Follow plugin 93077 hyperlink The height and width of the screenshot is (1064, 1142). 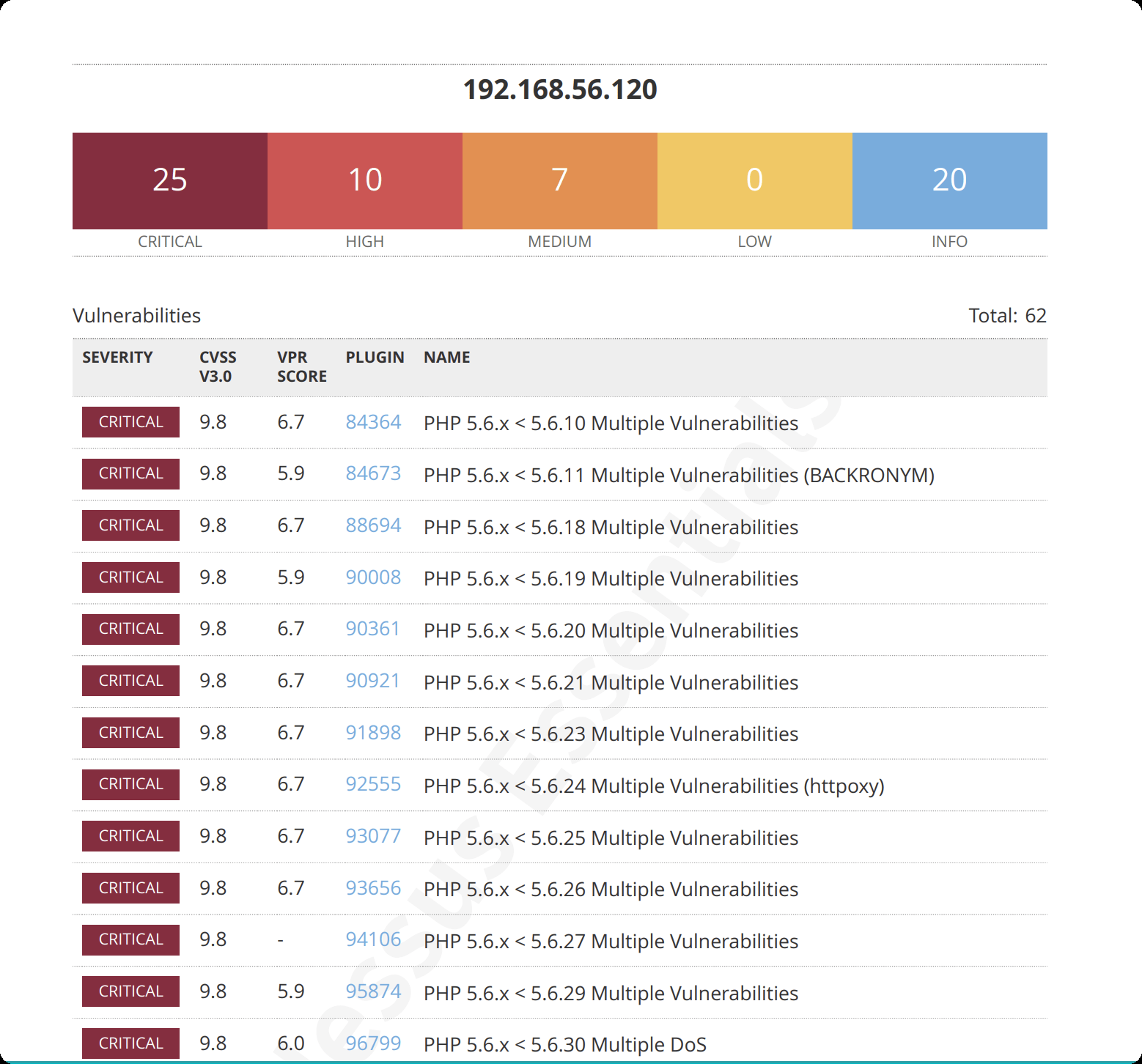pos(373,835)
